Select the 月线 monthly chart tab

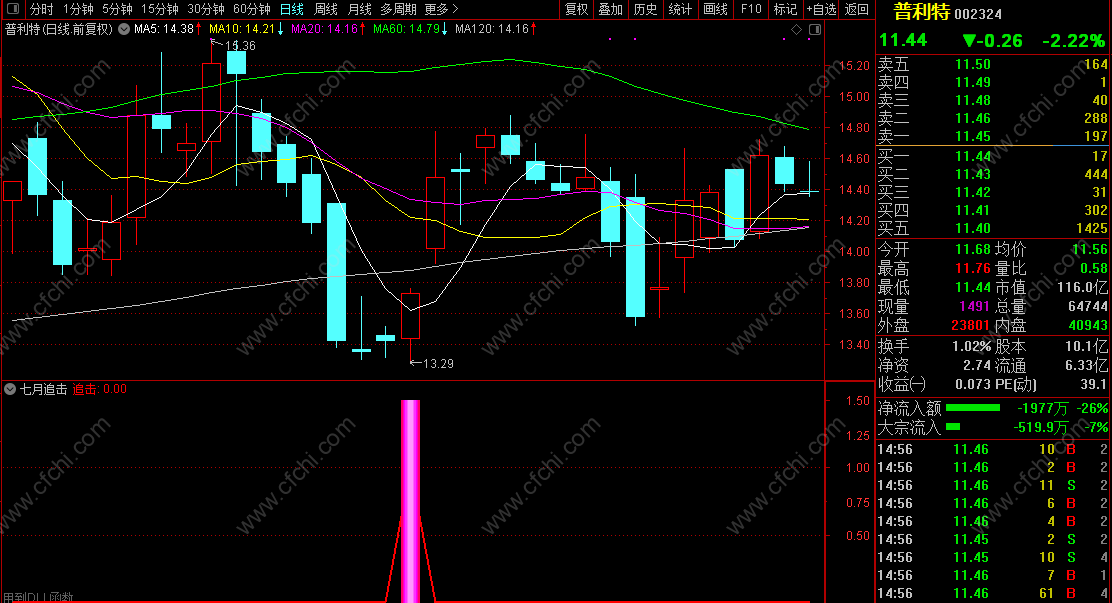click(360, 9)
